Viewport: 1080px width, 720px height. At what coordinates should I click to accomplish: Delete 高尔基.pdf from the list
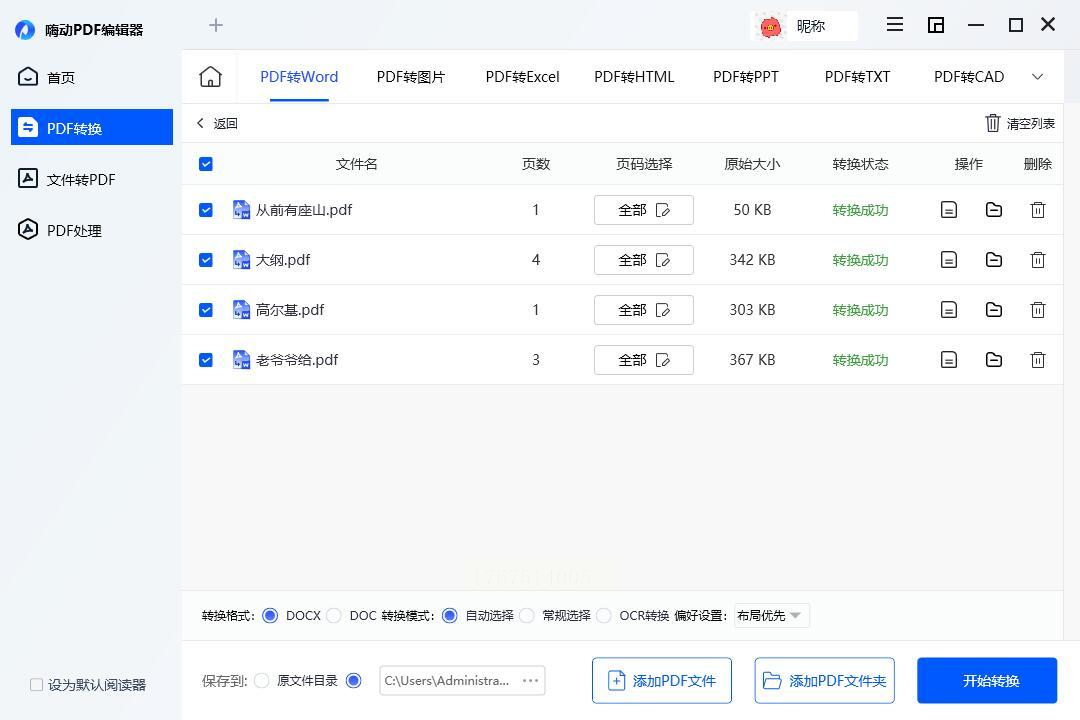1038,310
